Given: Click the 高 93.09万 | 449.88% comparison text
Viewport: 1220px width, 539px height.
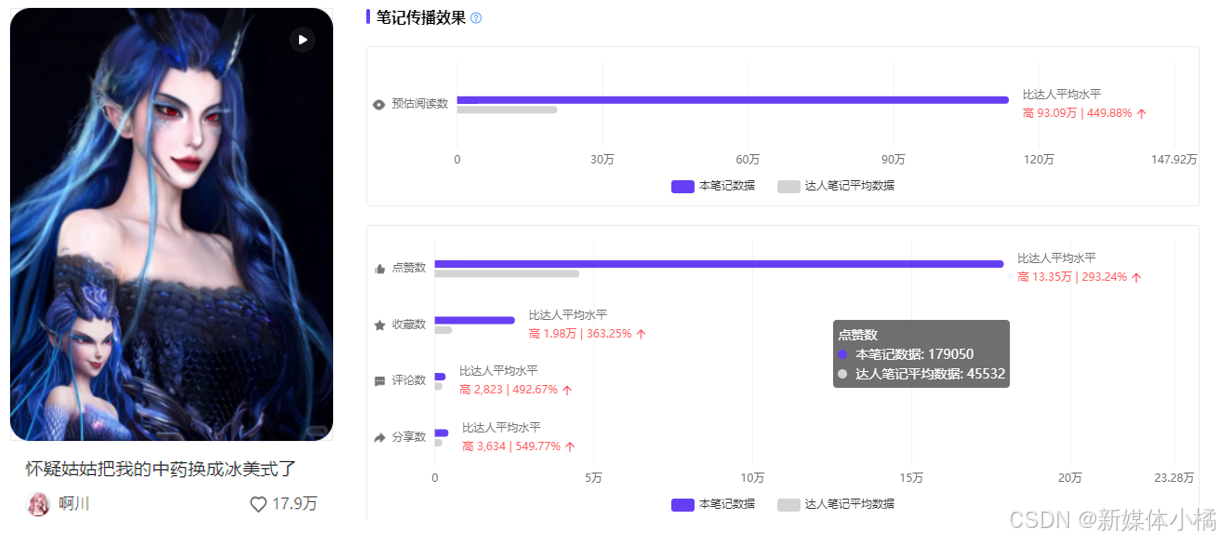Looking at the screenshot, I should 1084,114.
